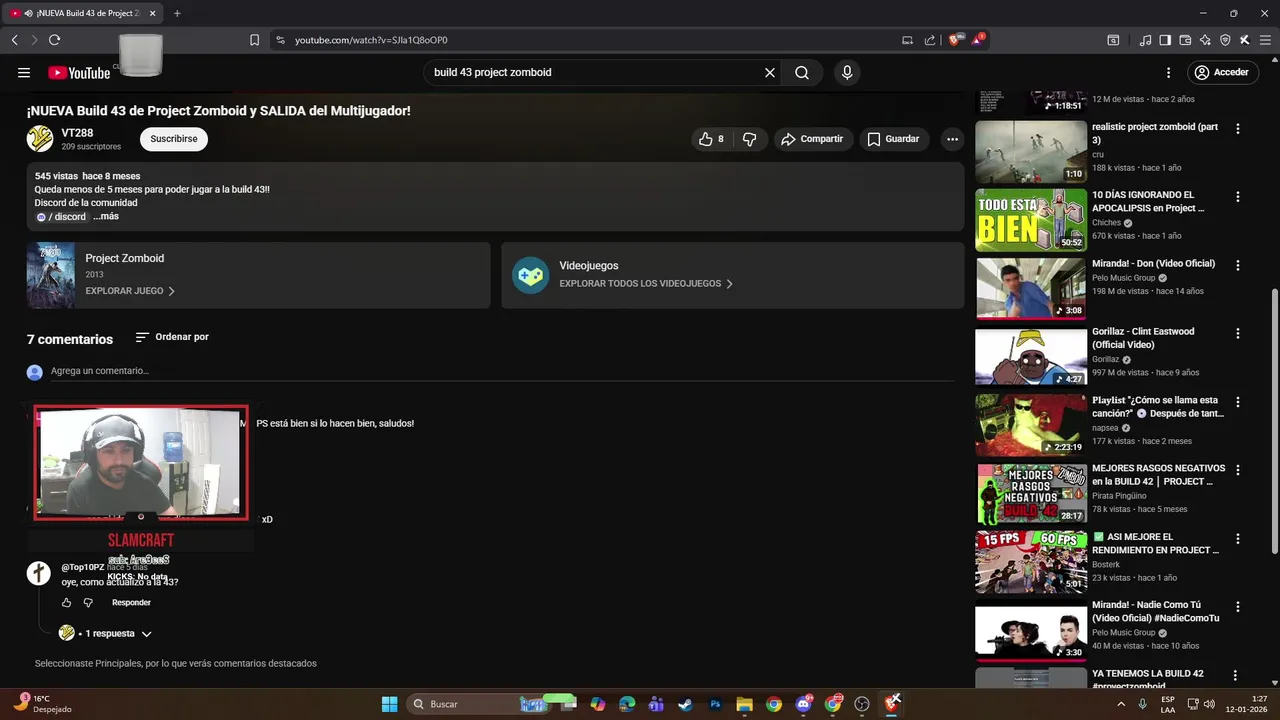Open 'Ordenar por' comment sorting dropdown
1280x720 pixels.
pos(172,337)
